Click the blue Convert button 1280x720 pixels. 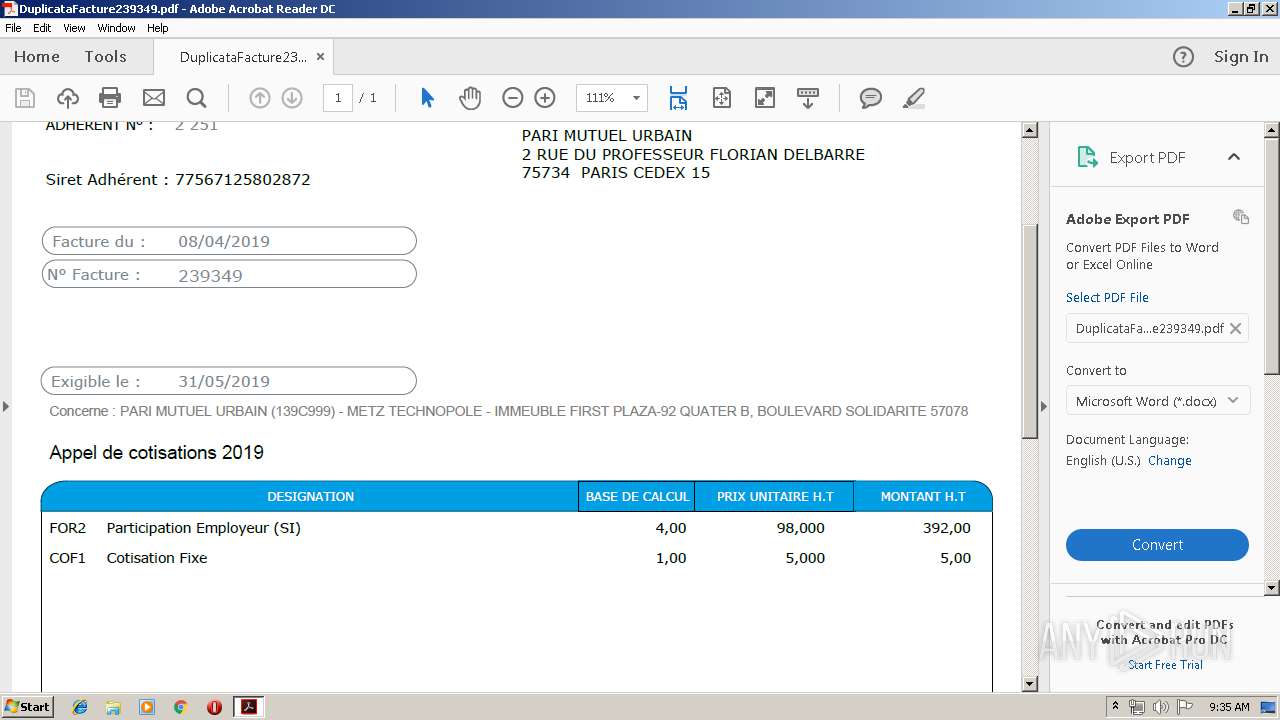[x=1157, y=545]
